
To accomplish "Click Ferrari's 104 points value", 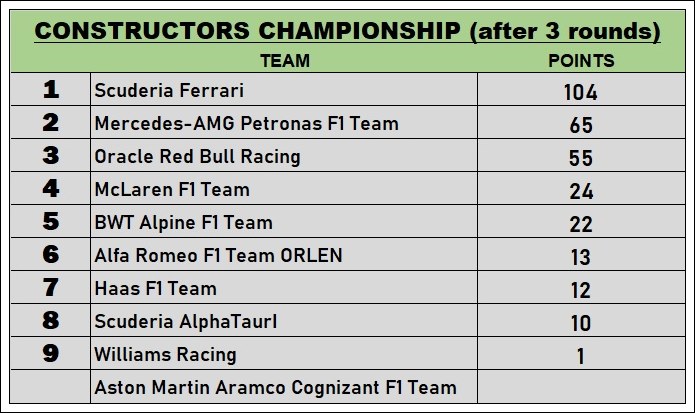I will [x=580, y=93].
